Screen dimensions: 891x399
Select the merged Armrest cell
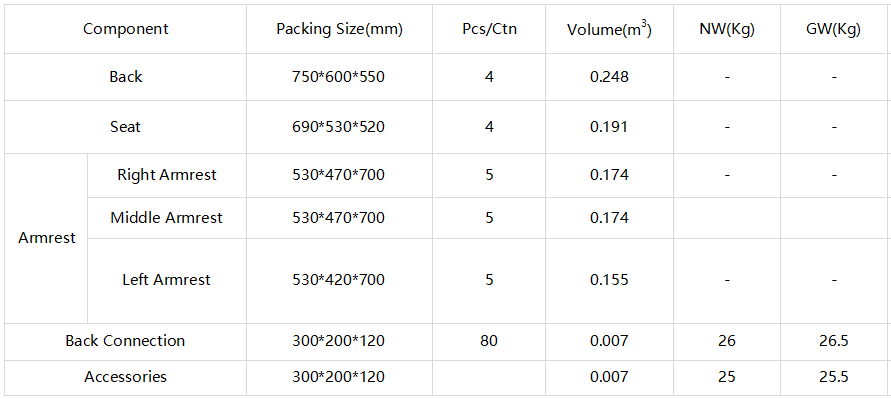47,238
